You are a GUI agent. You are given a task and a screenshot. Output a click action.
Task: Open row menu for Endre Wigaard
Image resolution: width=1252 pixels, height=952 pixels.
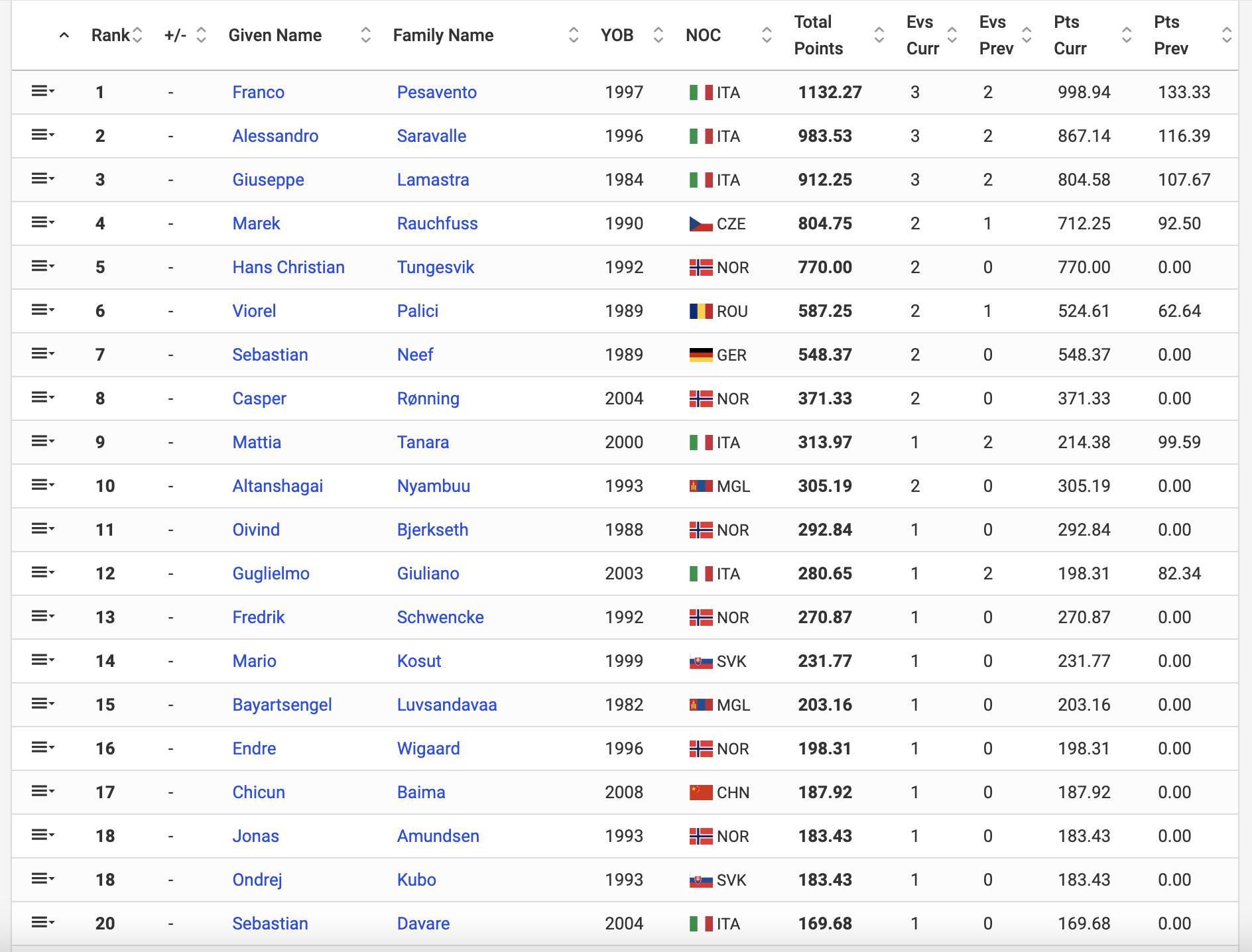click(x=42, y=748)
